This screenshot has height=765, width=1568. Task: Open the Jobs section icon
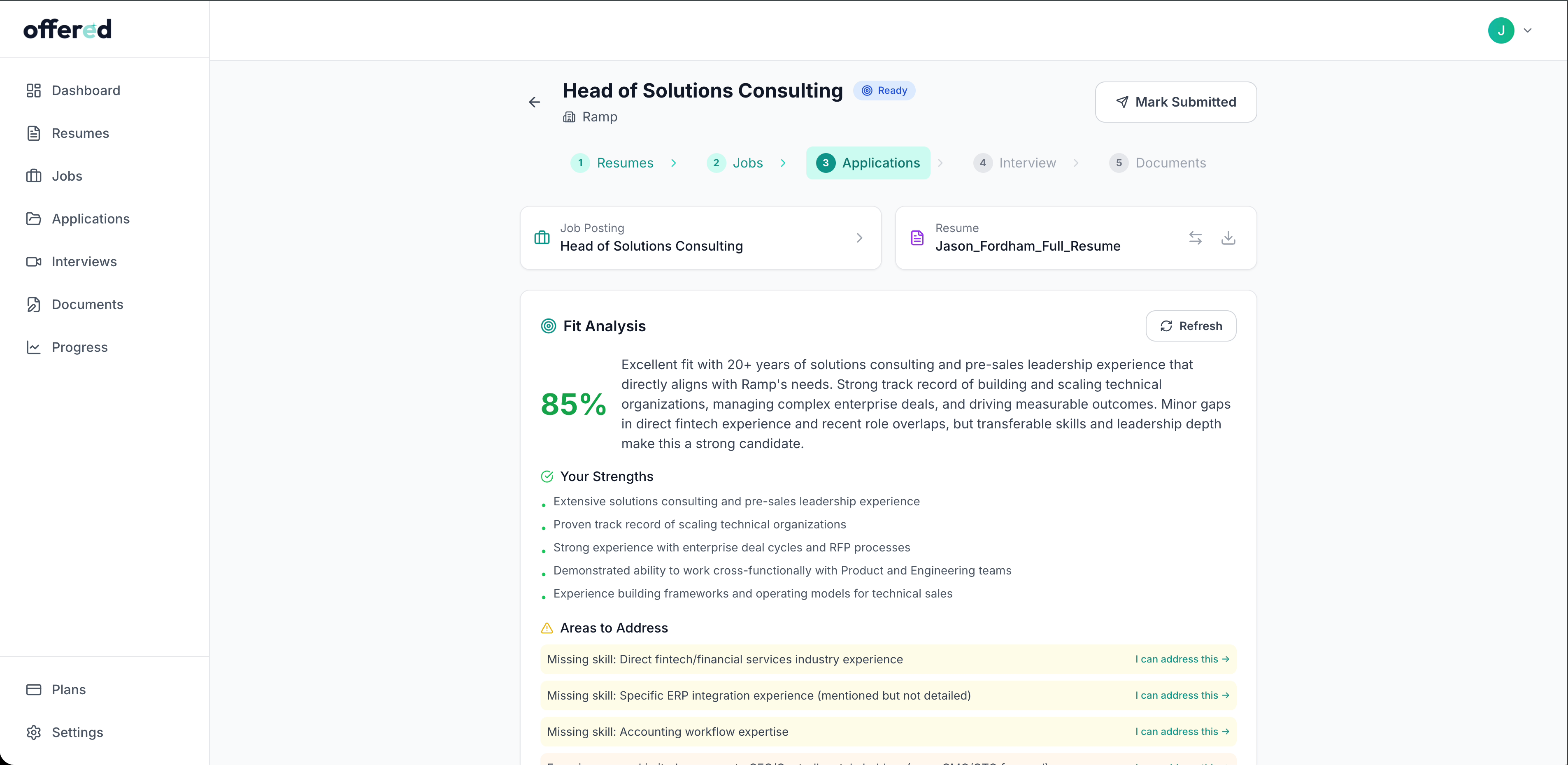(35, 176)
